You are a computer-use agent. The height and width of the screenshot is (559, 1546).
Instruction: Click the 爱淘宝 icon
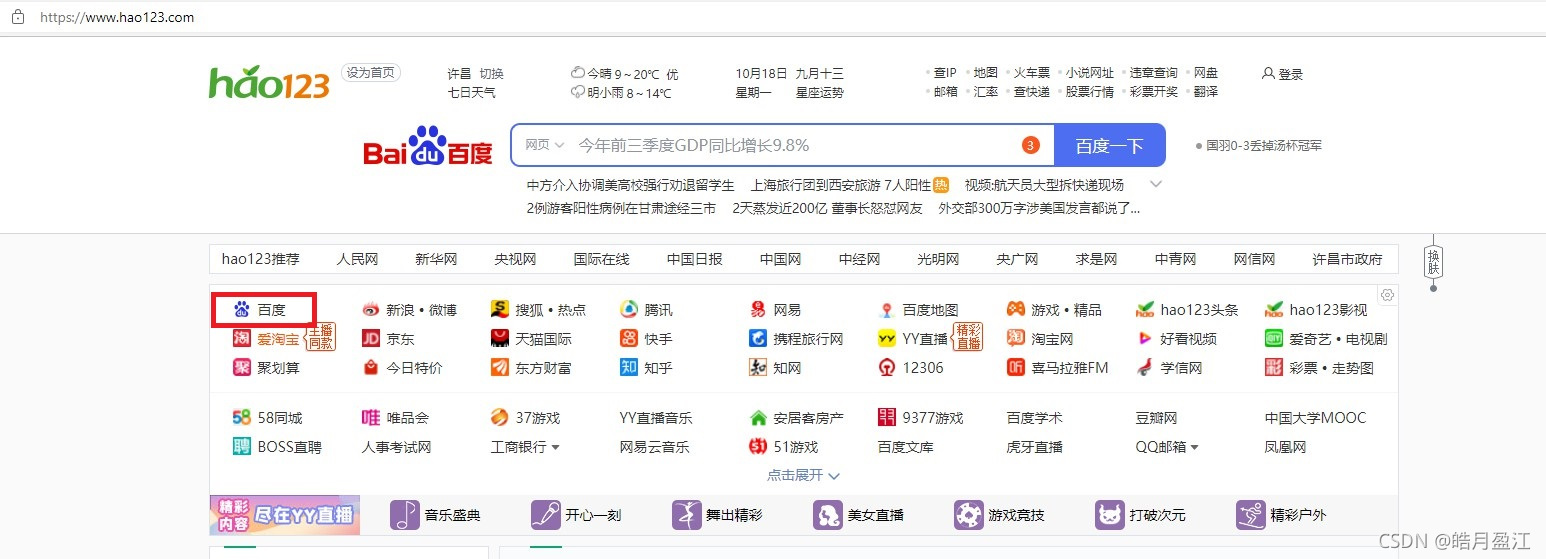coord(241,339)
